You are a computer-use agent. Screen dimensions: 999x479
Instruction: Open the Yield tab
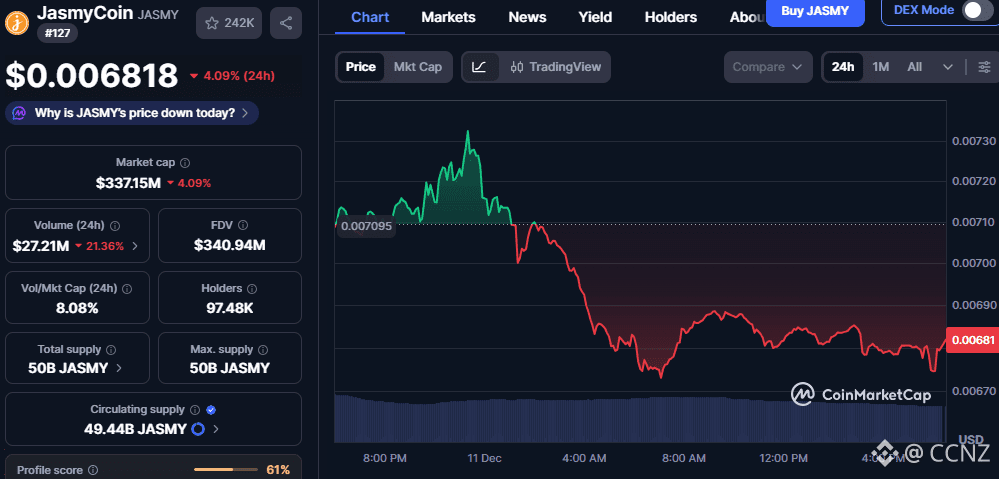(x=595, y=17)
